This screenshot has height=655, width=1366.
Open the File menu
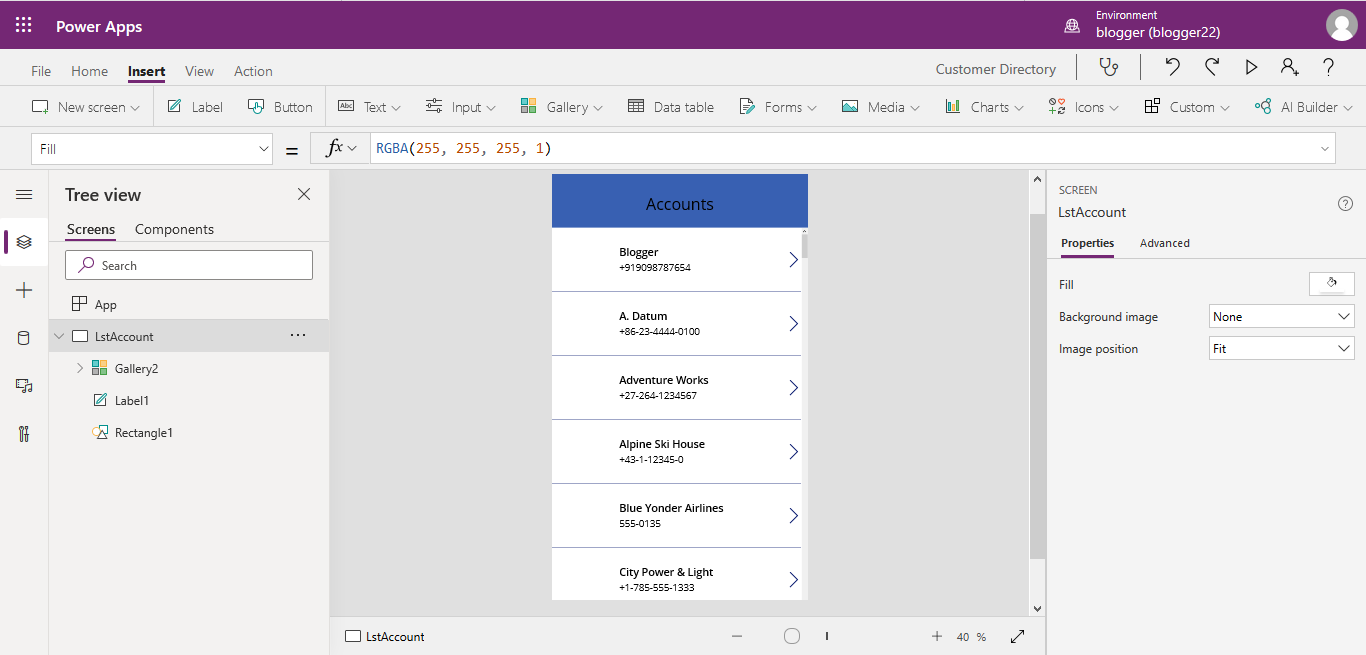pos(41,71)
